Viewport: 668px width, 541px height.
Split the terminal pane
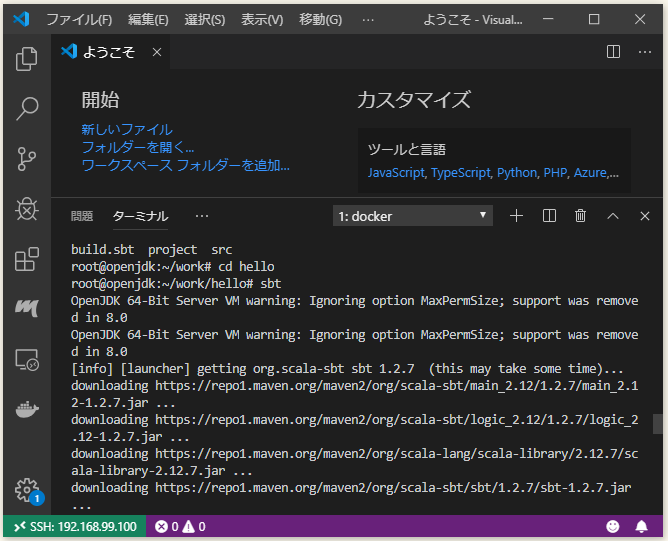(x=549, y=216)
